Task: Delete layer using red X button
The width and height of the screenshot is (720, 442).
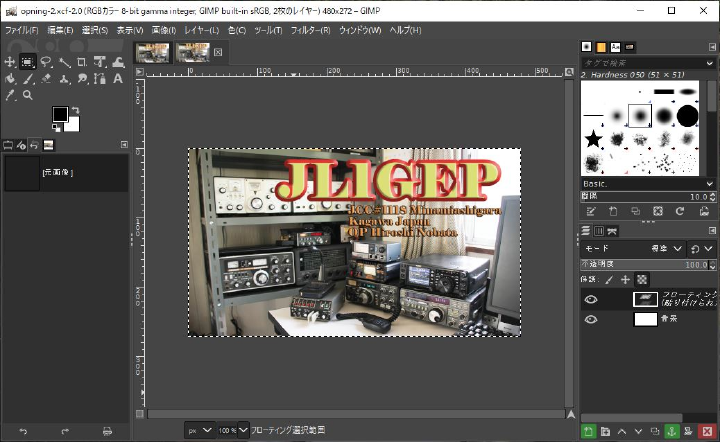Action: (x=707, y=431)
